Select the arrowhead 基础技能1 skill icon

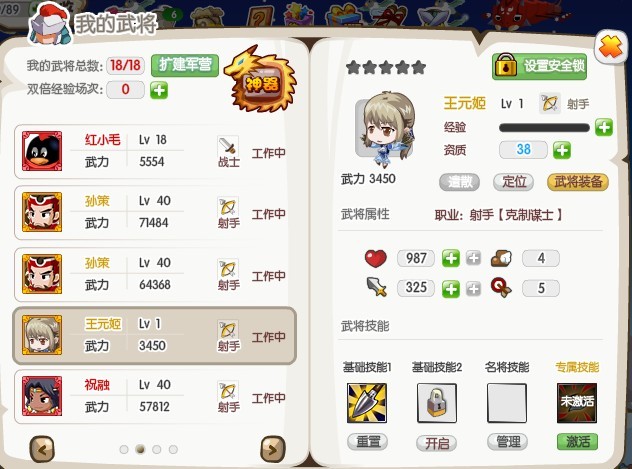tap(367, 403)
